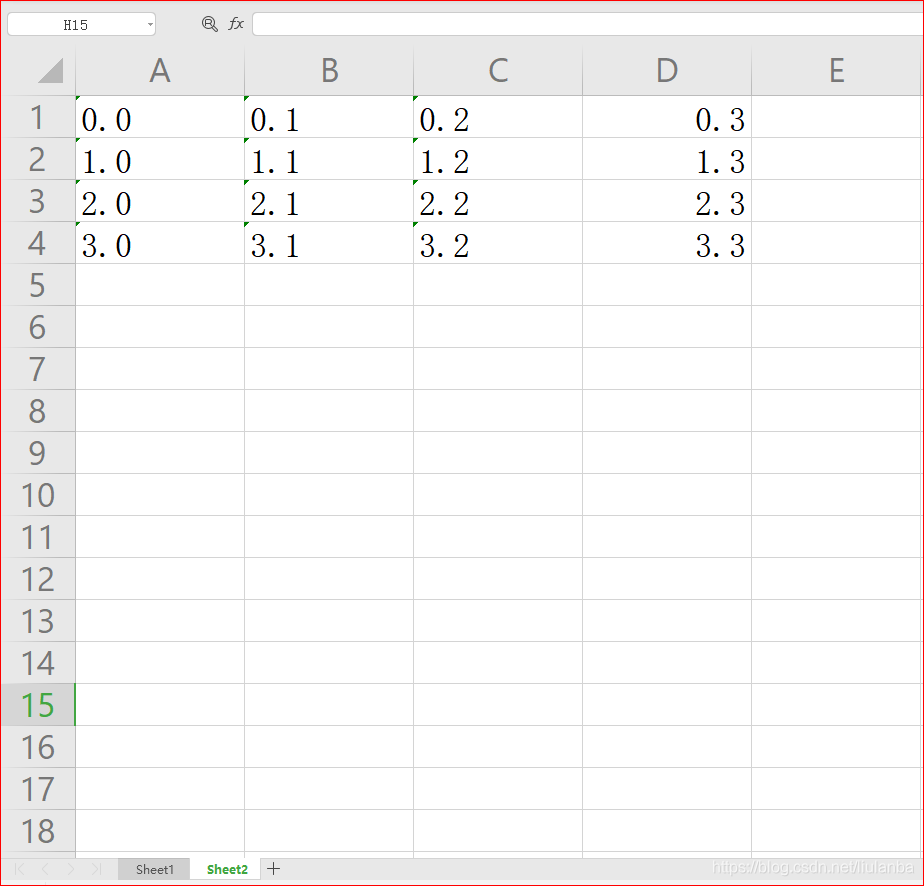
Task: Select row 16 header
Action: [x=38, y=746]
